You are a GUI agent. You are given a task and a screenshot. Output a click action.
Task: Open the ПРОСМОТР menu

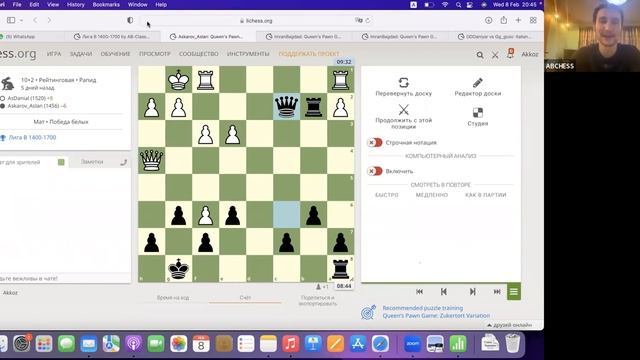(155, 54)
